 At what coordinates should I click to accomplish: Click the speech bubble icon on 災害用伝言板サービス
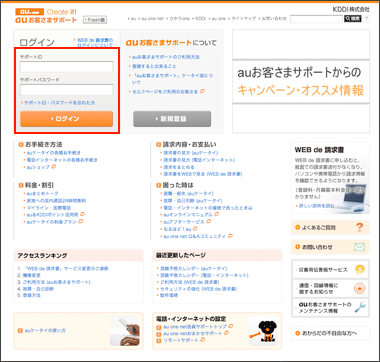360,269
